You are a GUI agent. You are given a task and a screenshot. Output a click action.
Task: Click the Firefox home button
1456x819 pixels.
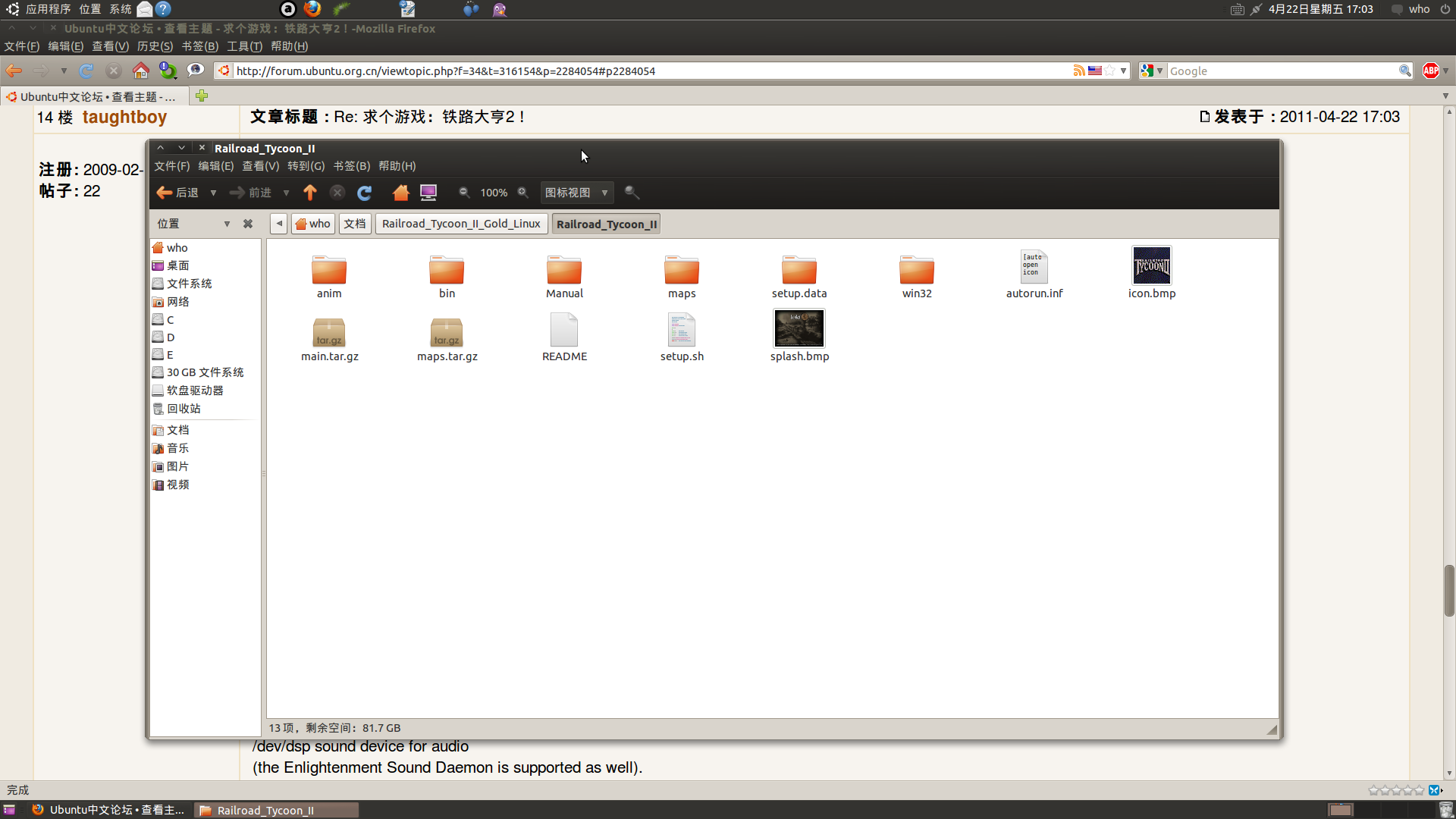[140, 71]
